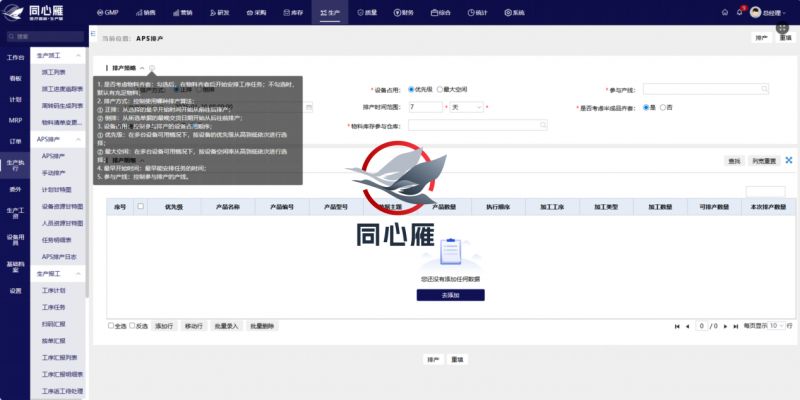The width and height of the screenshot is (800, 400).
Task: Click the home icon in top bar
Action: 724,12
